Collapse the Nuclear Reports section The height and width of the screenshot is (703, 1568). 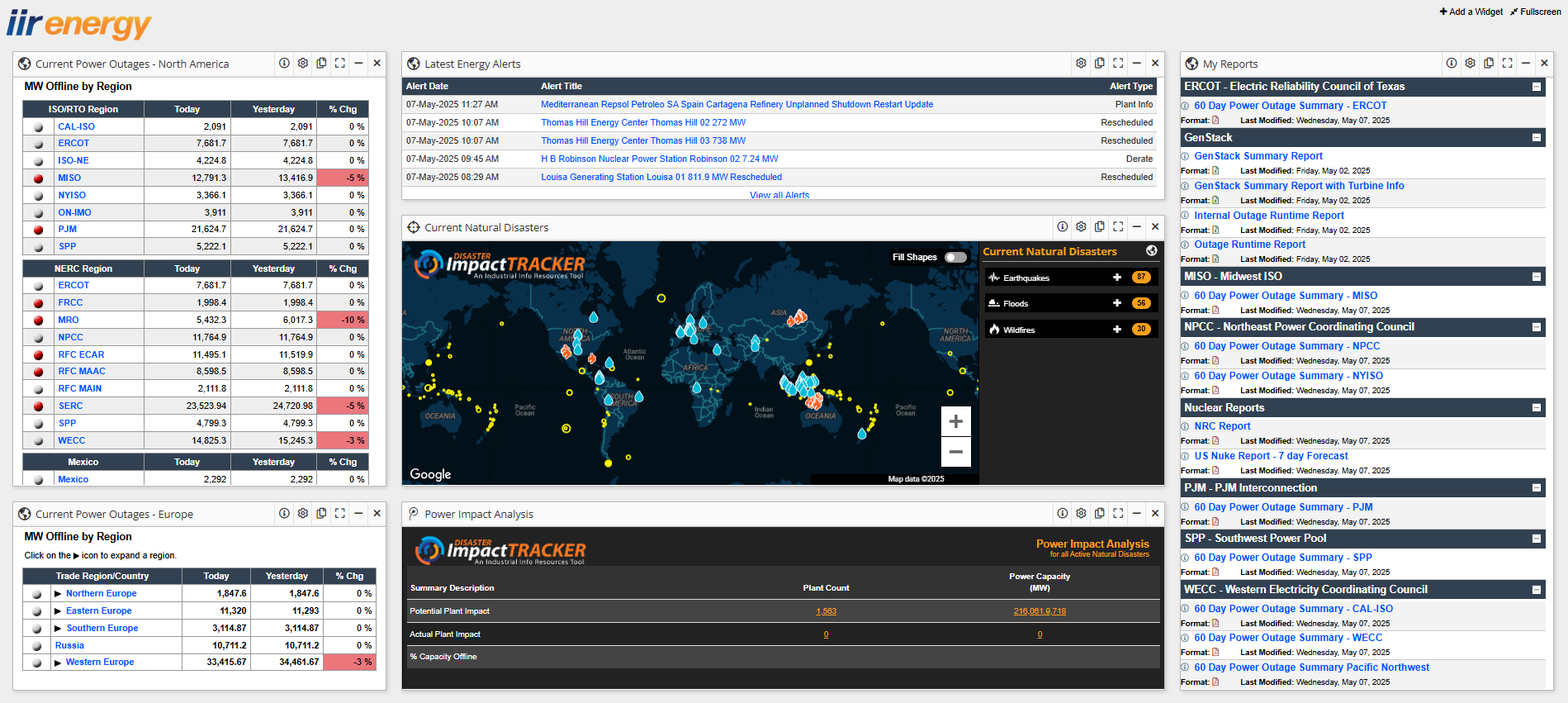[x=1537, y=408]
